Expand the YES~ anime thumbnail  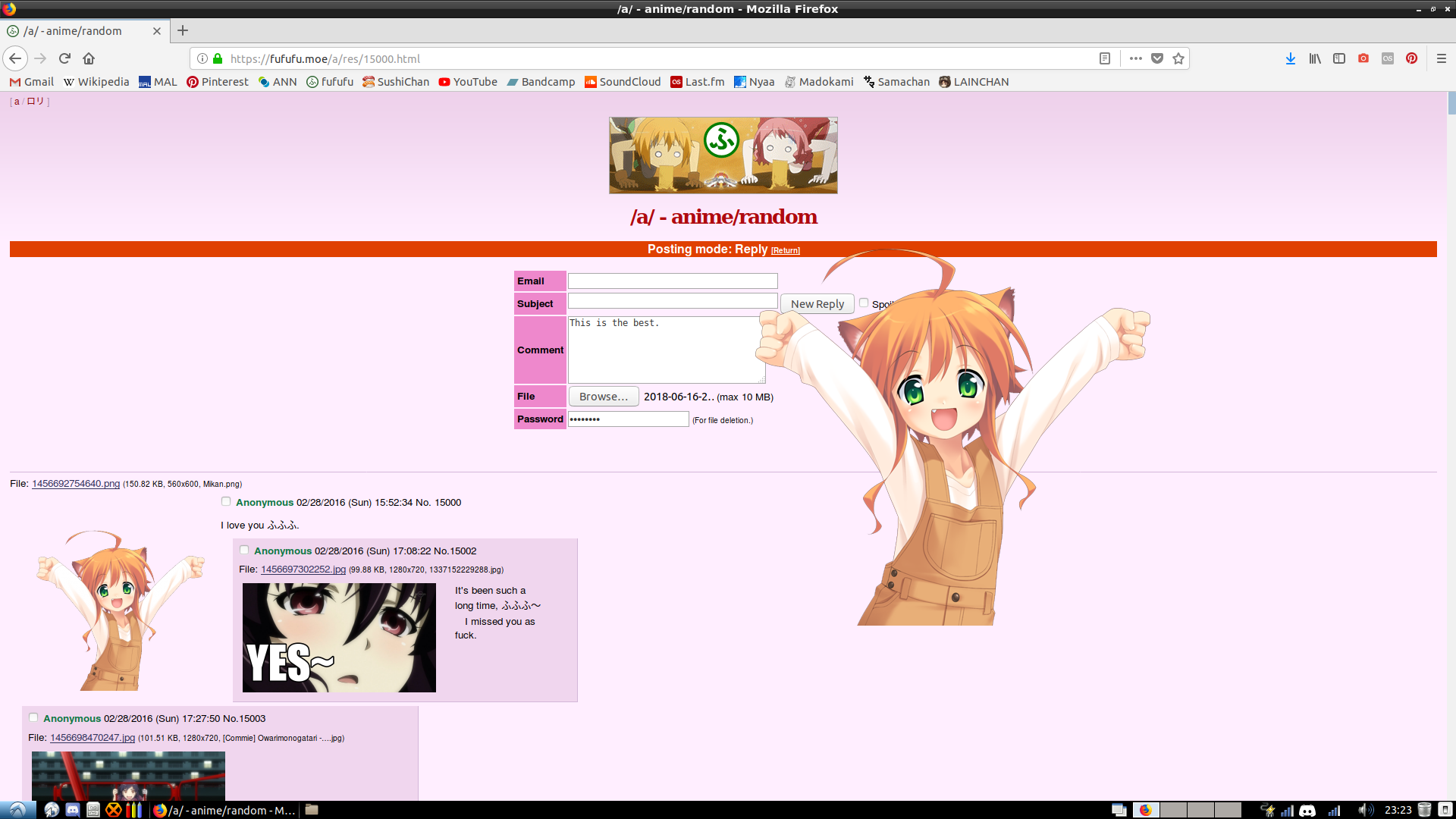[x=339, y=638]
